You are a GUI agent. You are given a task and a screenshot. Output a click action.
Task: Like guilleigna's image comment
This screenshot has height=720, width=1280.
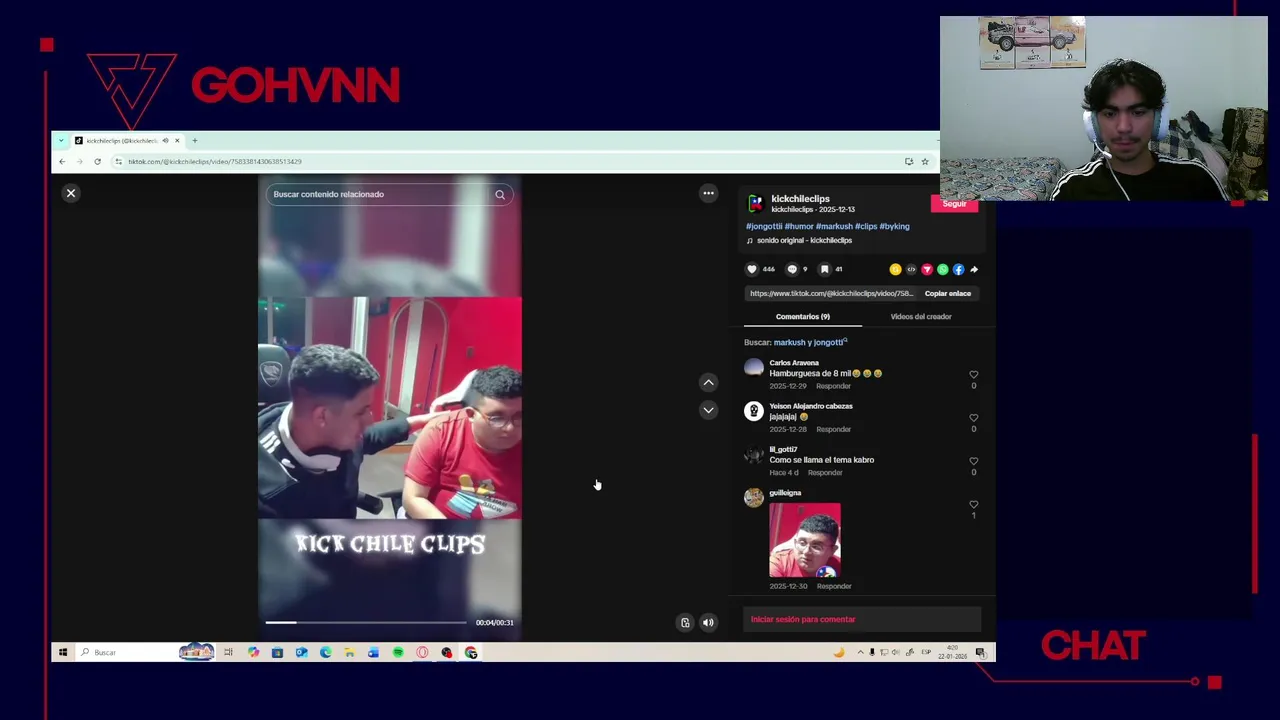973,505
